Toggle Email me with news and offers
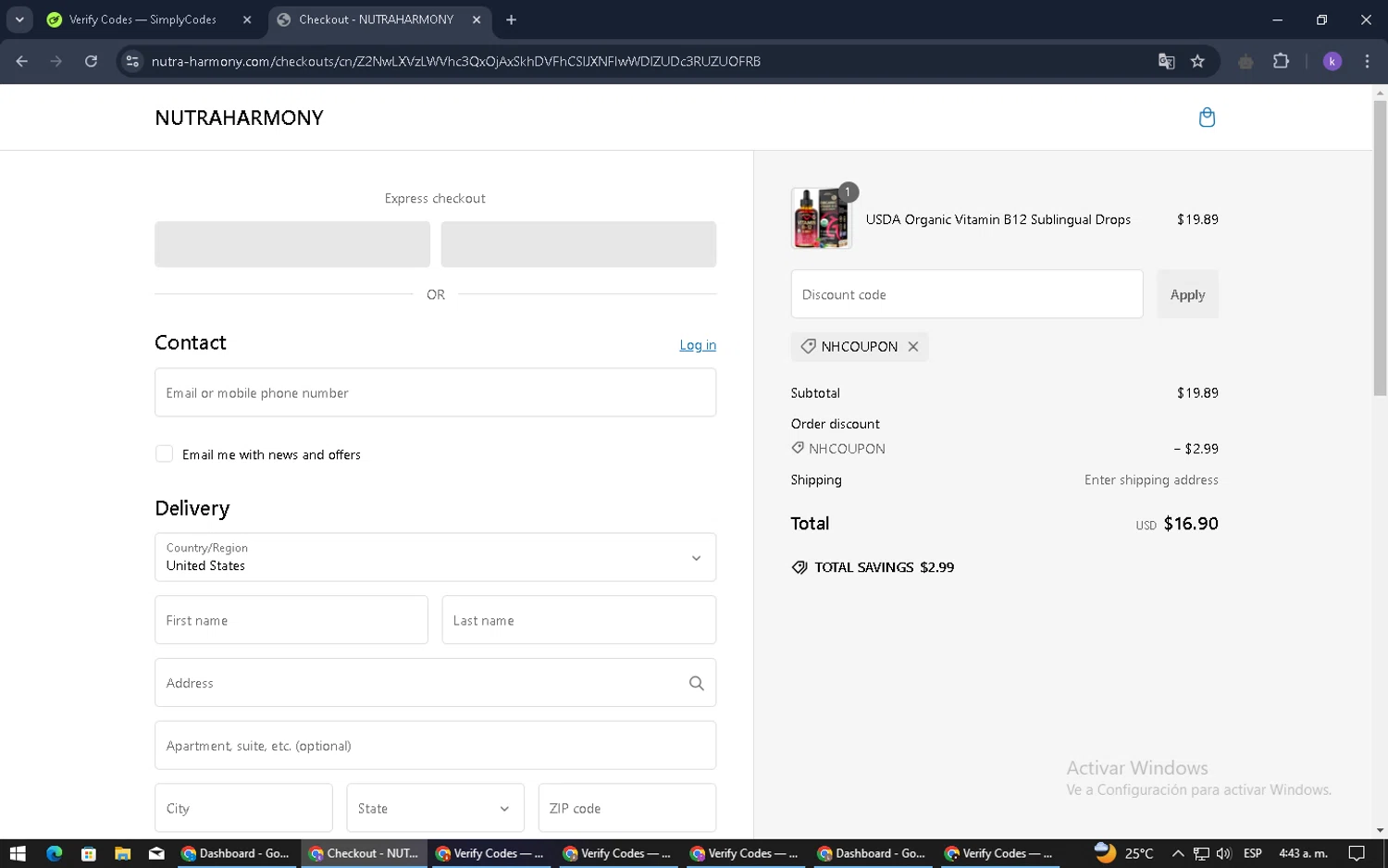 pyautogui.click(x=164, y=453)
